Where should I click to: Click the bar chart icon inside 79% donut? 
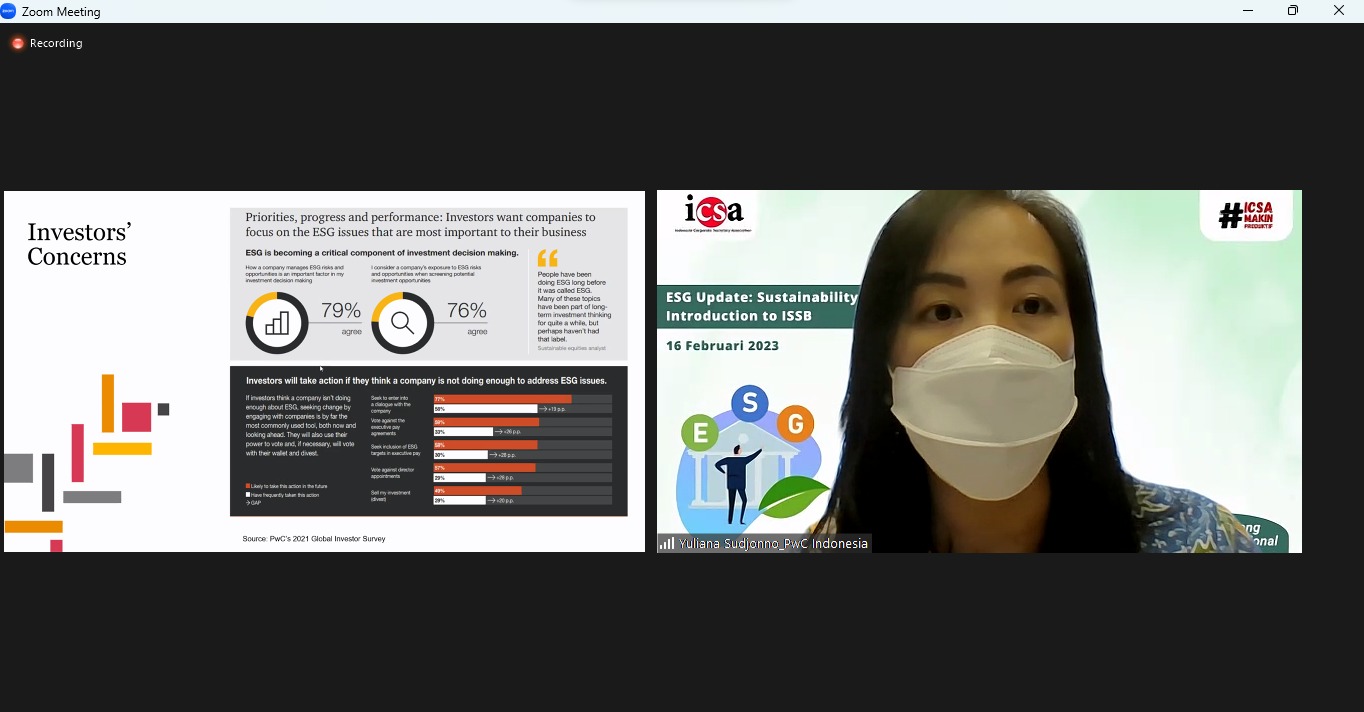point(277,322)
